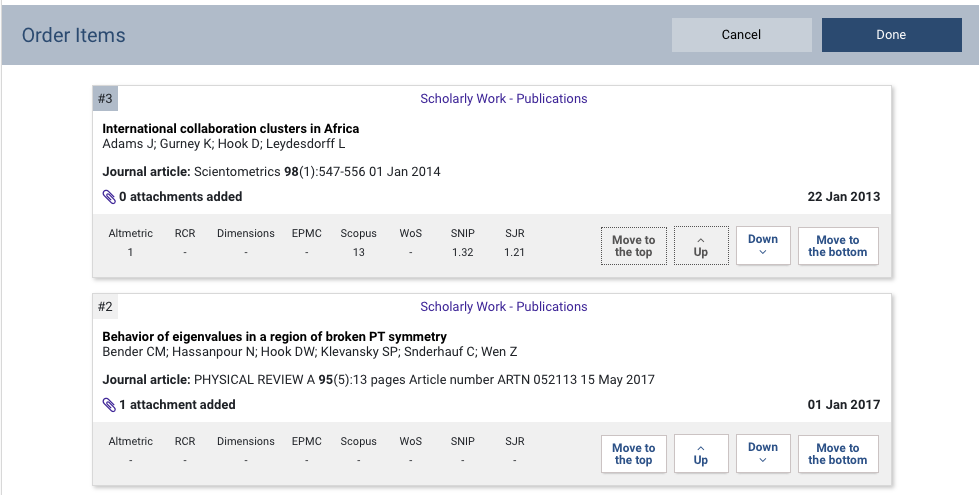Open Scholarly Work - Publications link in item #3
979x495 pixels.
[503, 99]
